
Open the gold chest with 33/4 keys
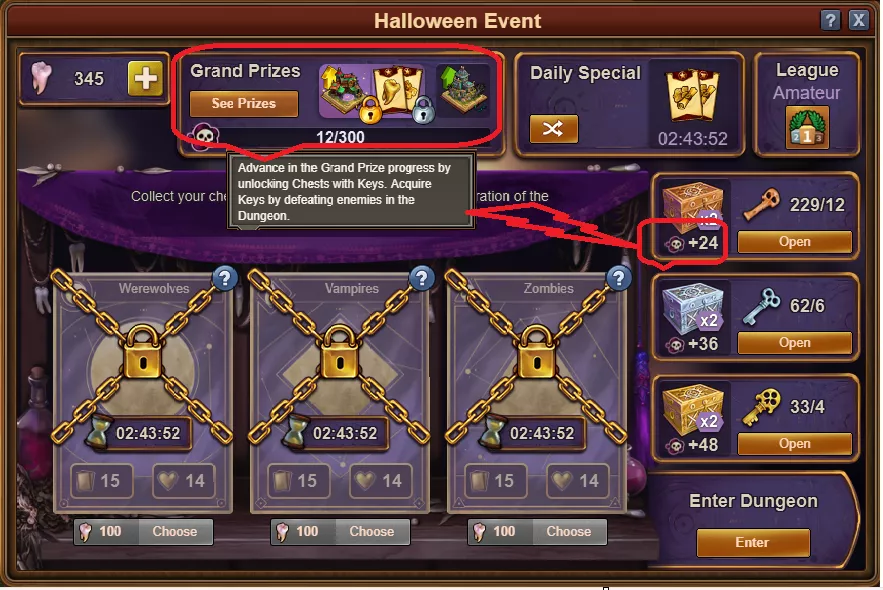click(795, 444)
